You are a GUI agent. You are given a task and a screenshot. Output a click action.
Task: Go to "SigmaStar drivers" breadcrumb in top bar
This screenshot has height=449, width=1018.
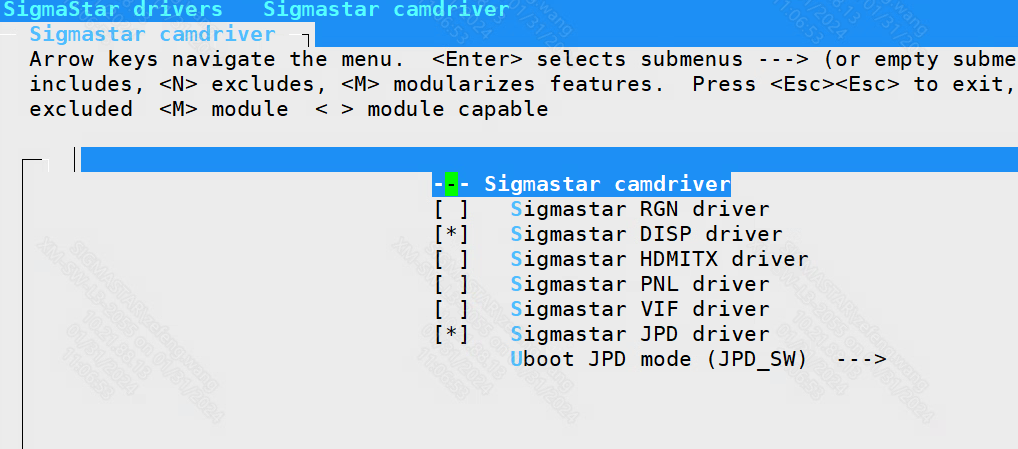(111, 10)
